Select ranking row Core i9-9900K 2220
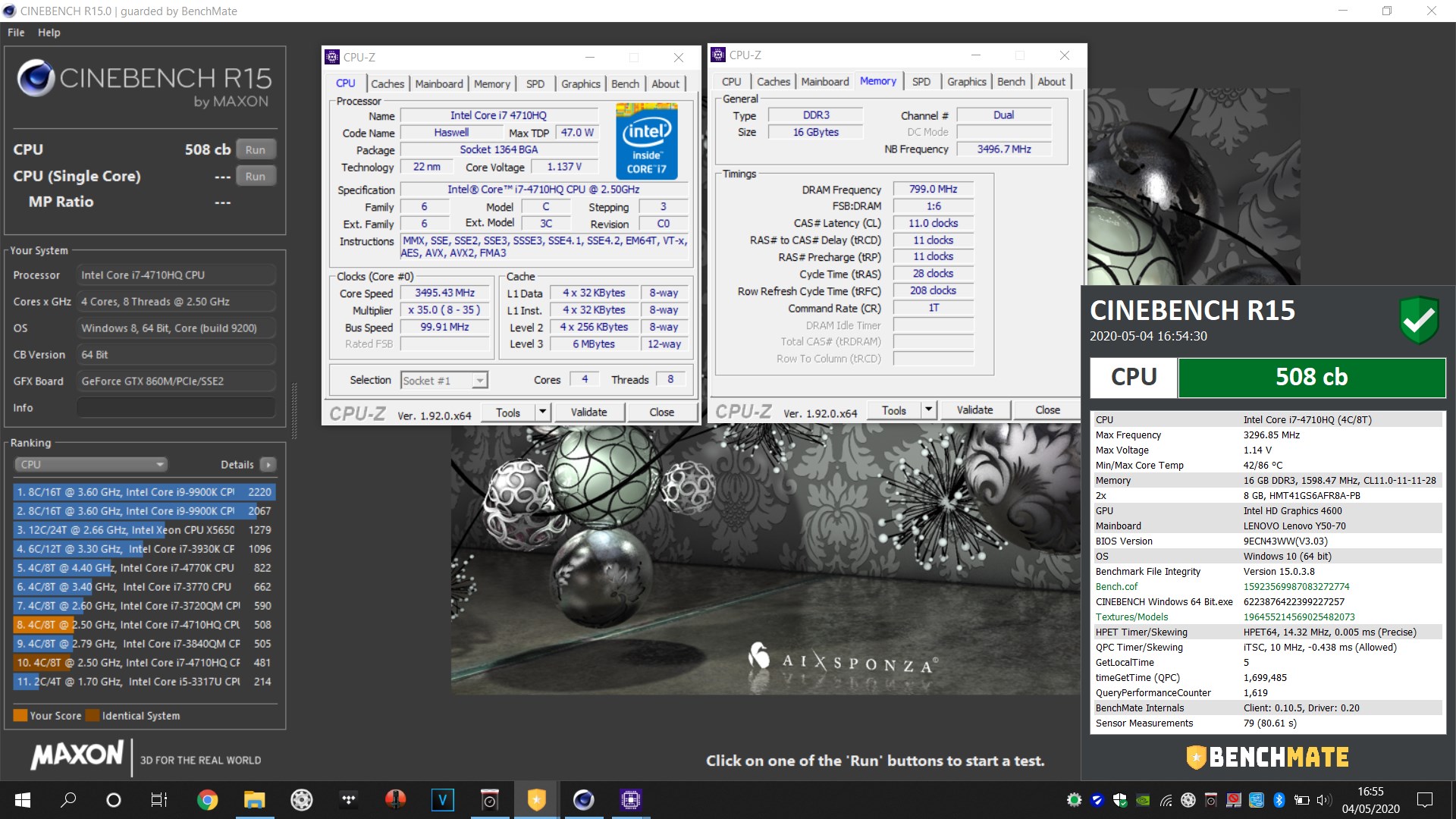 [x=144, y=491]
